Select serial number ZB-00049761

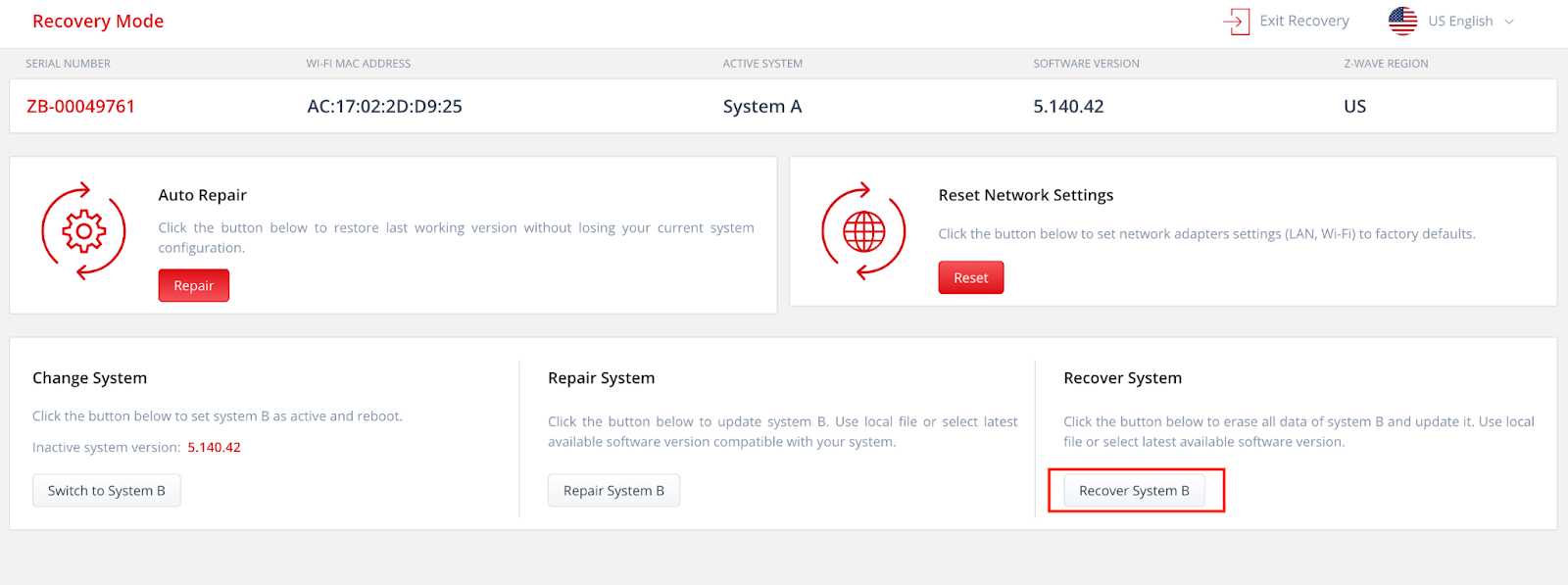pos(80,106)
